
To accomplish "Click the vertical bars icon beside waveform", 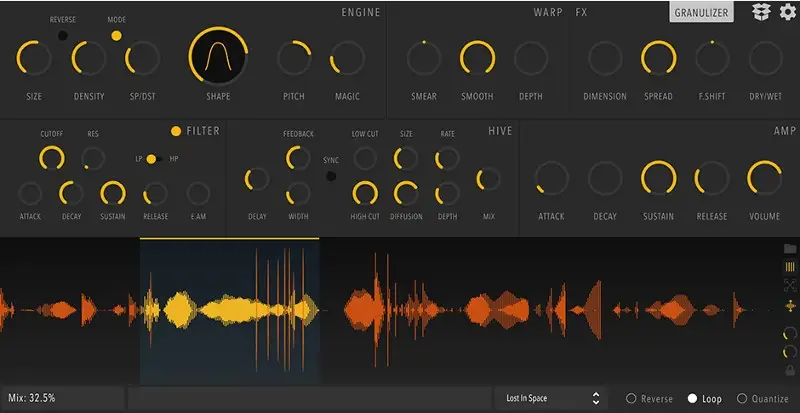I will pyautogui.click(x=790, y=267).
